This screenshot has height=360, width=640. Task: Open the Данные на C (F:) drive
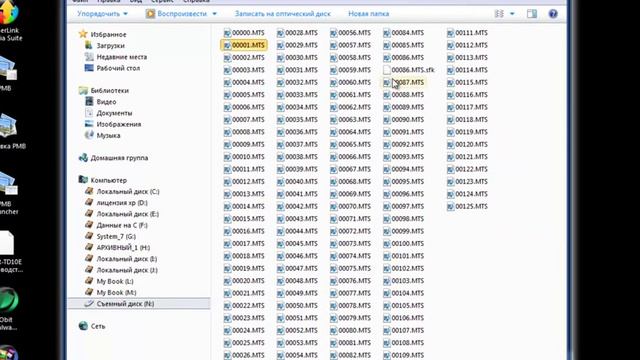point(122,225)
